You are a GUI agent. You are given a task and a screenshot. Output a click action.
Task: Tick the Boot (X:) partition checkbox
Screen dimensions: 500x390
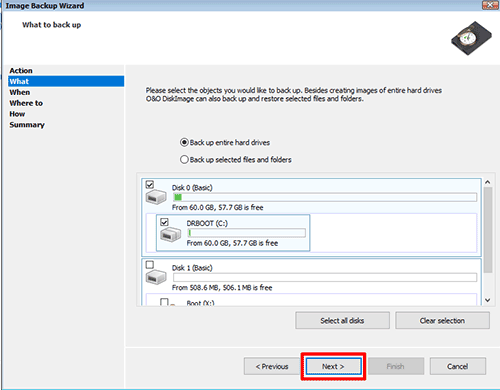pos(164,302)
